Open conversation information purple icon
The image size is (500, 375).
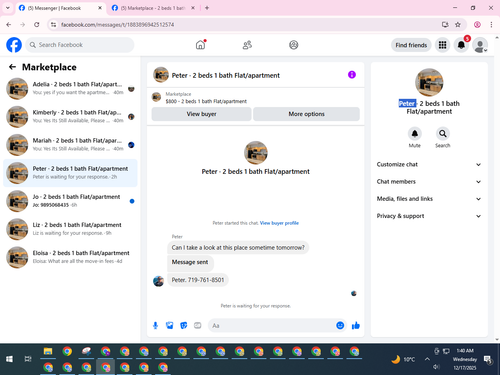click(352, 75)
